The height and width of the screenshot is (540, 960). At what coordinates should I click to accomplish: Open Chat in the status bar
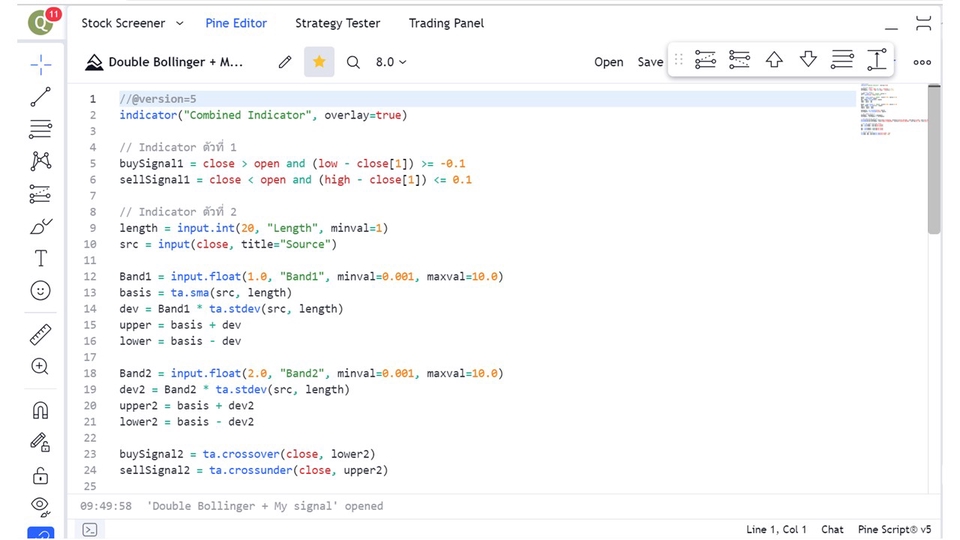click(832, 530)
